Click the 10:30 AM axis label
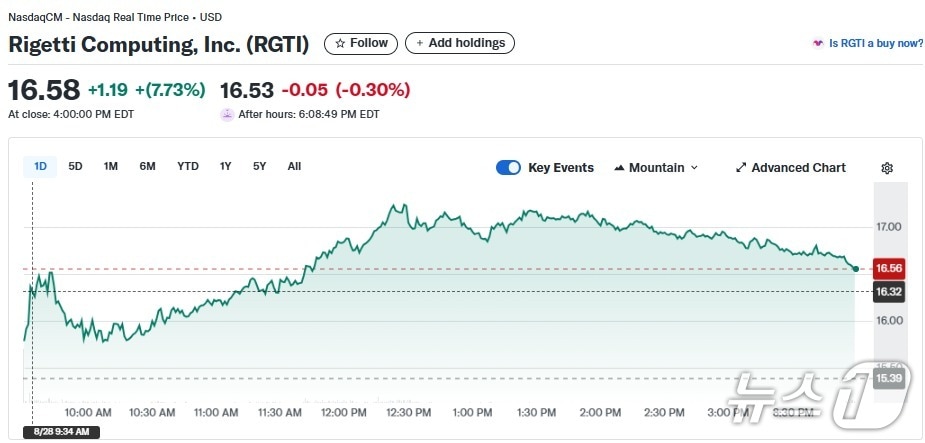The width and height of the screenshot is (925, 443). (x=152, y=412)
